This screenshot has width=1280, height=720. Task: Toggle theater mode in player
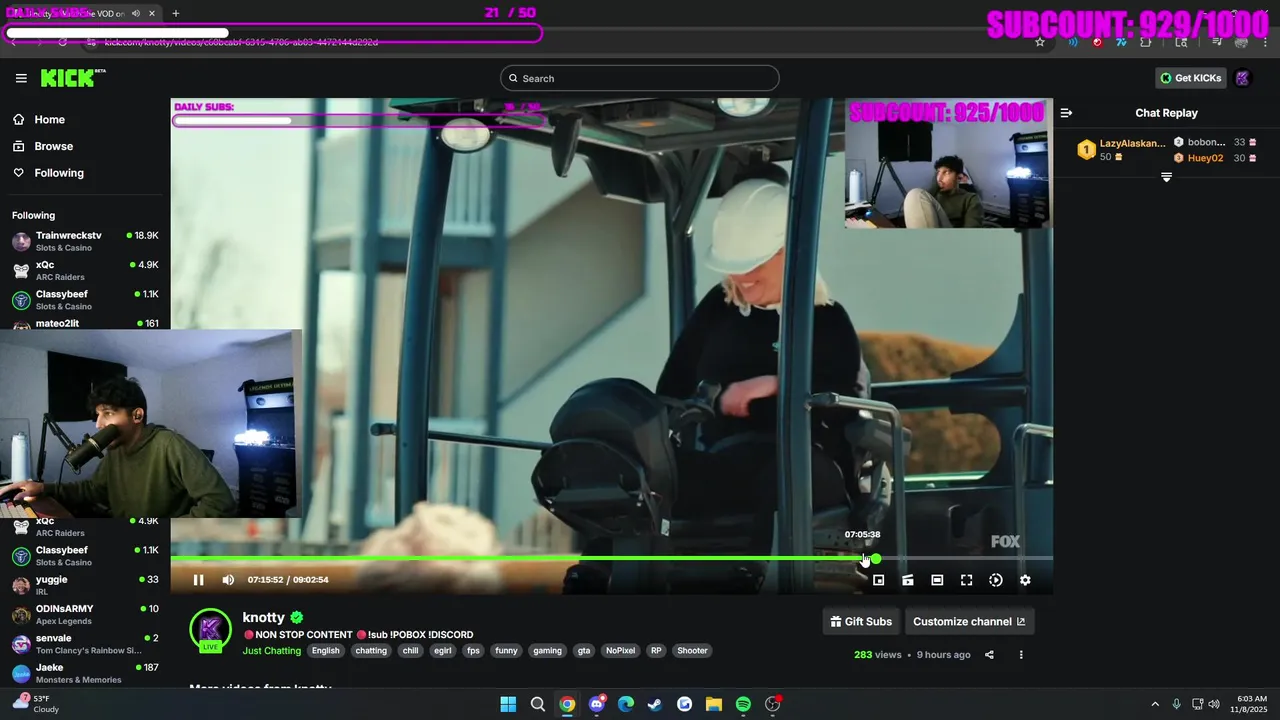coord(937,580)
